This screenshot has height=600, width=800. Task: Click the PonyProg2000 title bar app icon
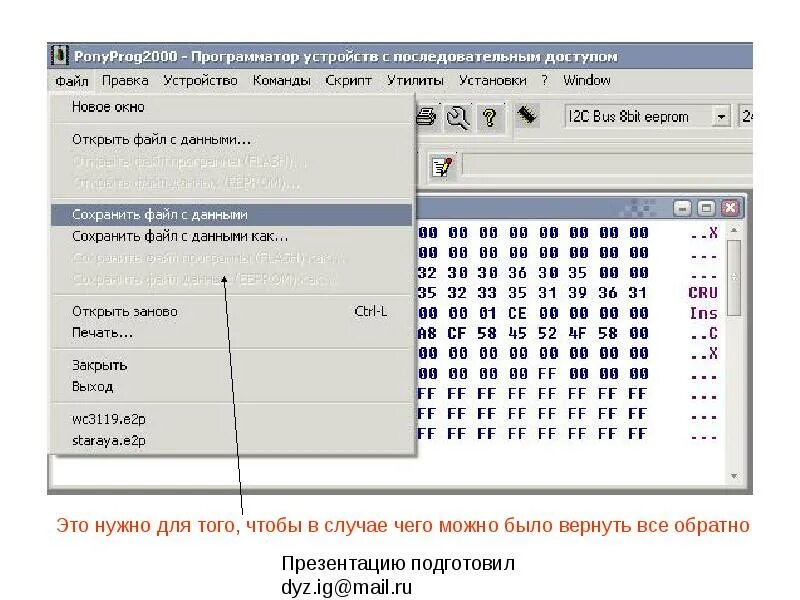click(59, 56)
